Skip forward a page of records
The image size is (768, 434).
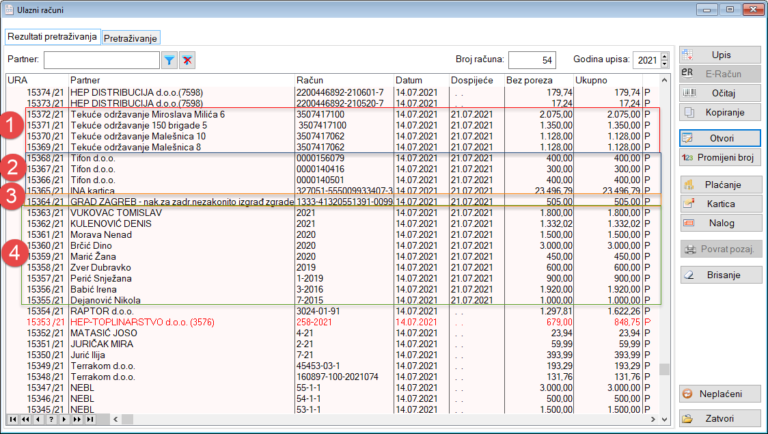76,420
